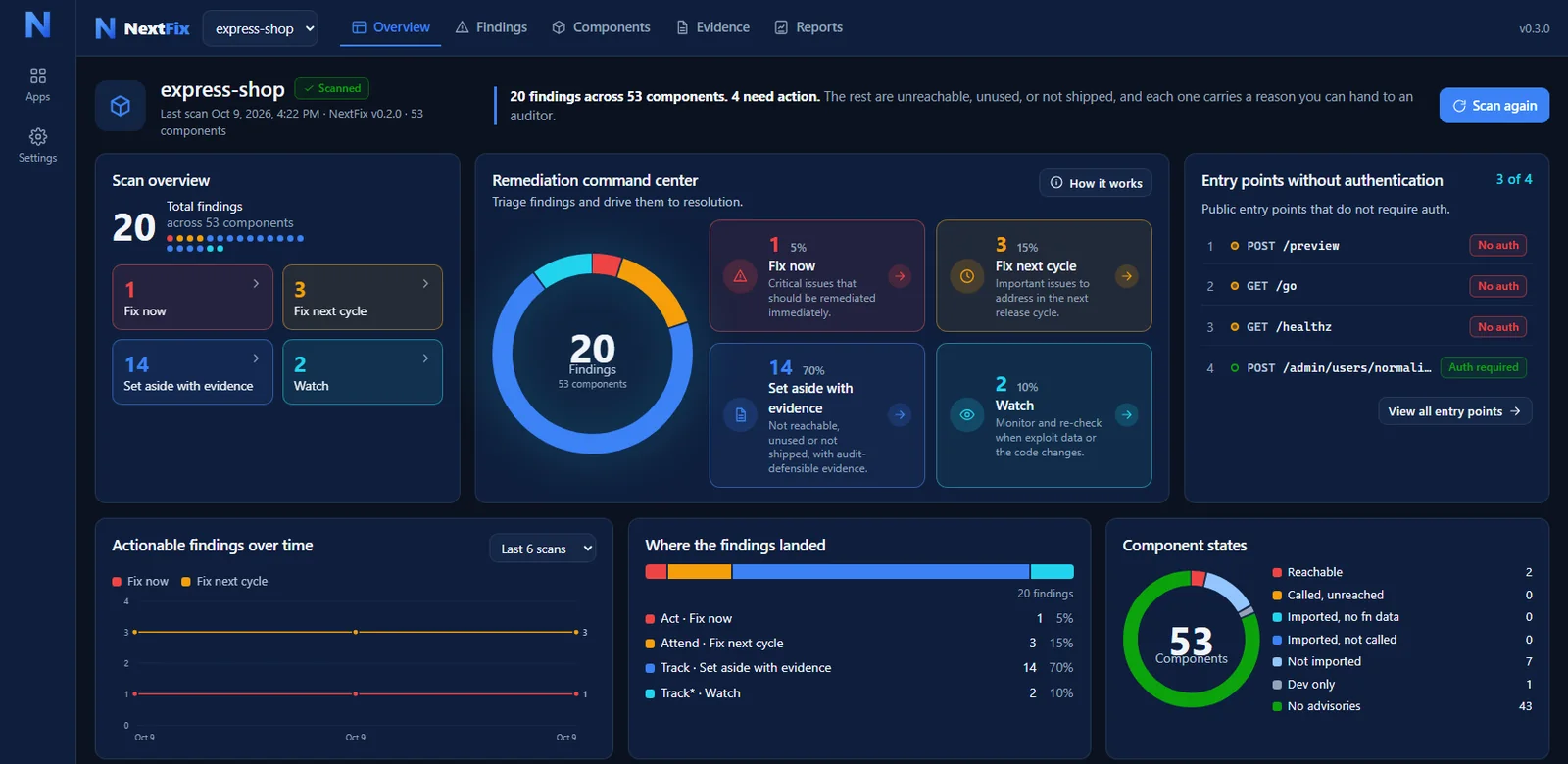Image resolution: width=1568 pixels, height=764 pixels.
Task: Click the Act · Fix now findings row
Action: point(859,619)
